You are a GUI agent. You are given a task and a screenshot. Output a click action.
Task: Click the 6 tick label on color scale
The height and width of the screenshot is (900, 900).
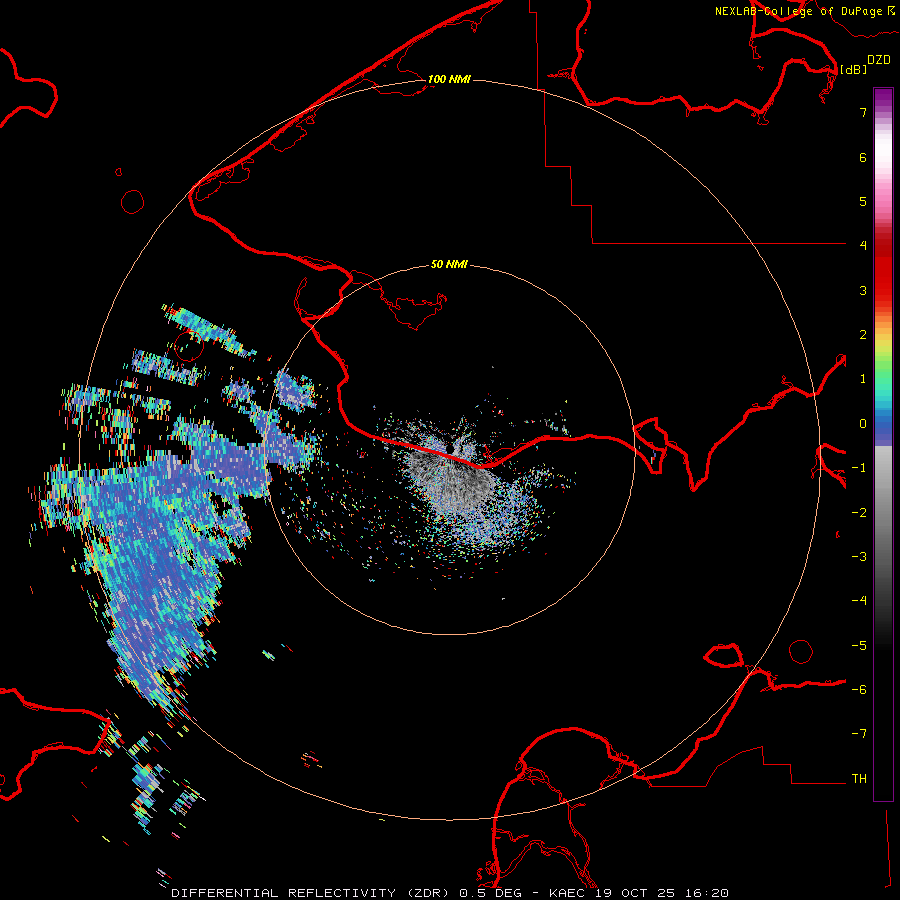(863, 157)
